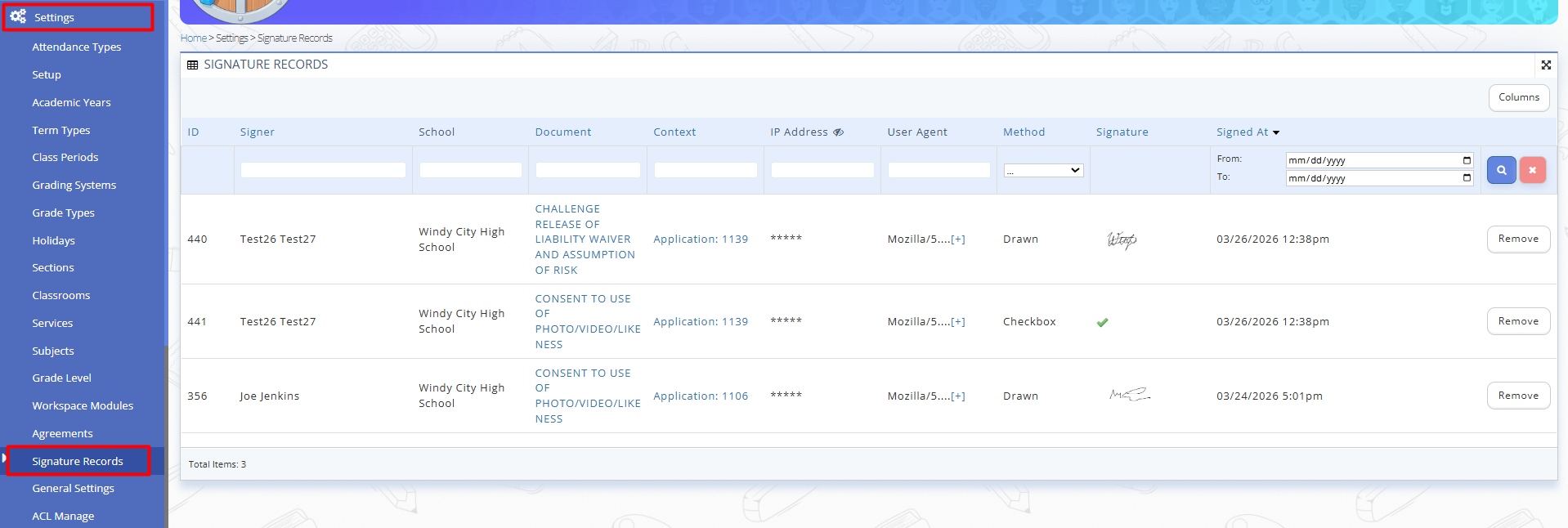Screen dimensions: 1568x528
Task: Open General Settings menu item
Action: click(x=73, y=489)
